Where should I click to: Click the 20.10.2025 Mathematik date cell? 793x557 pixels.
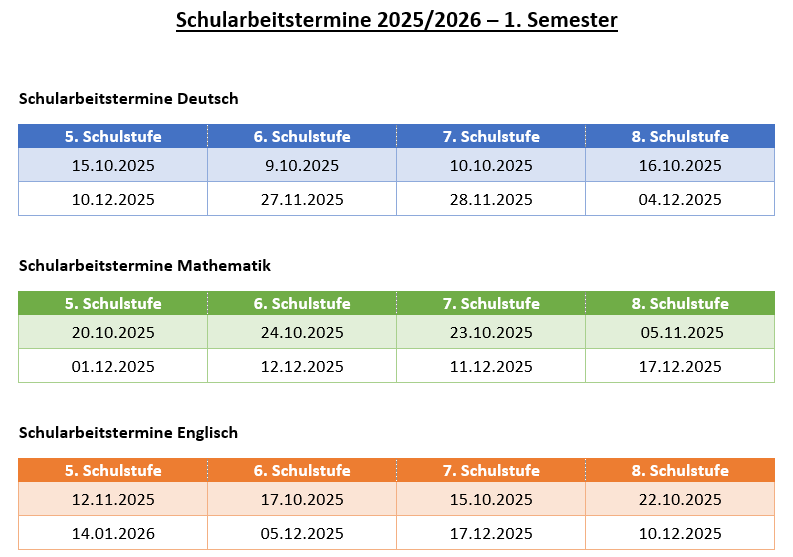point(113,333)
